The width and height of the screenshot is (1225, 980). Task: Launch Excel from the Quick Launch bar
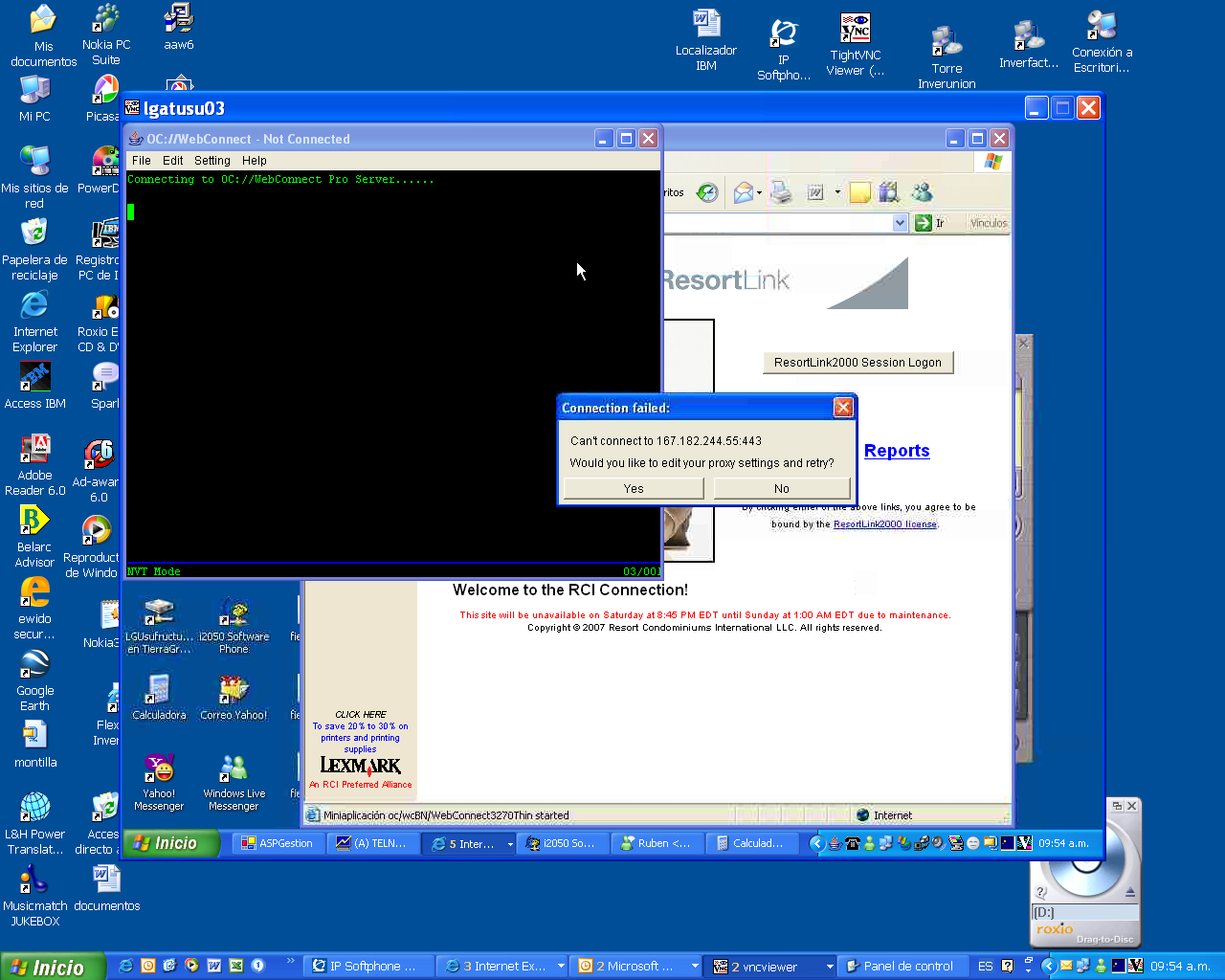click(236, 966)
